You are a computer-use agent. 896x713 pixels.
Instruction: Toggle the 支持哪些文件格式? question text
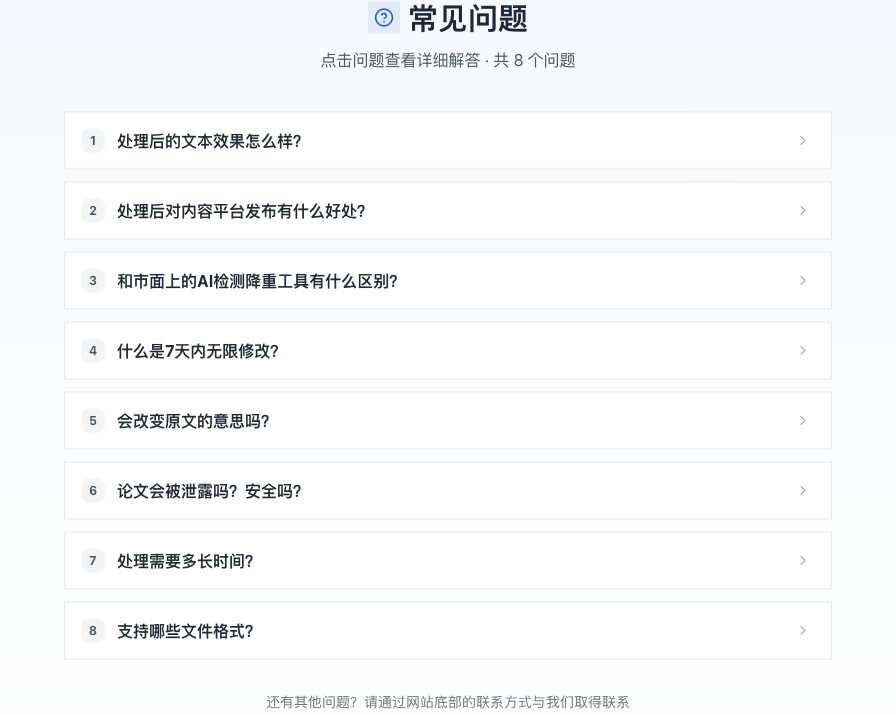click(x=185, y=631)
